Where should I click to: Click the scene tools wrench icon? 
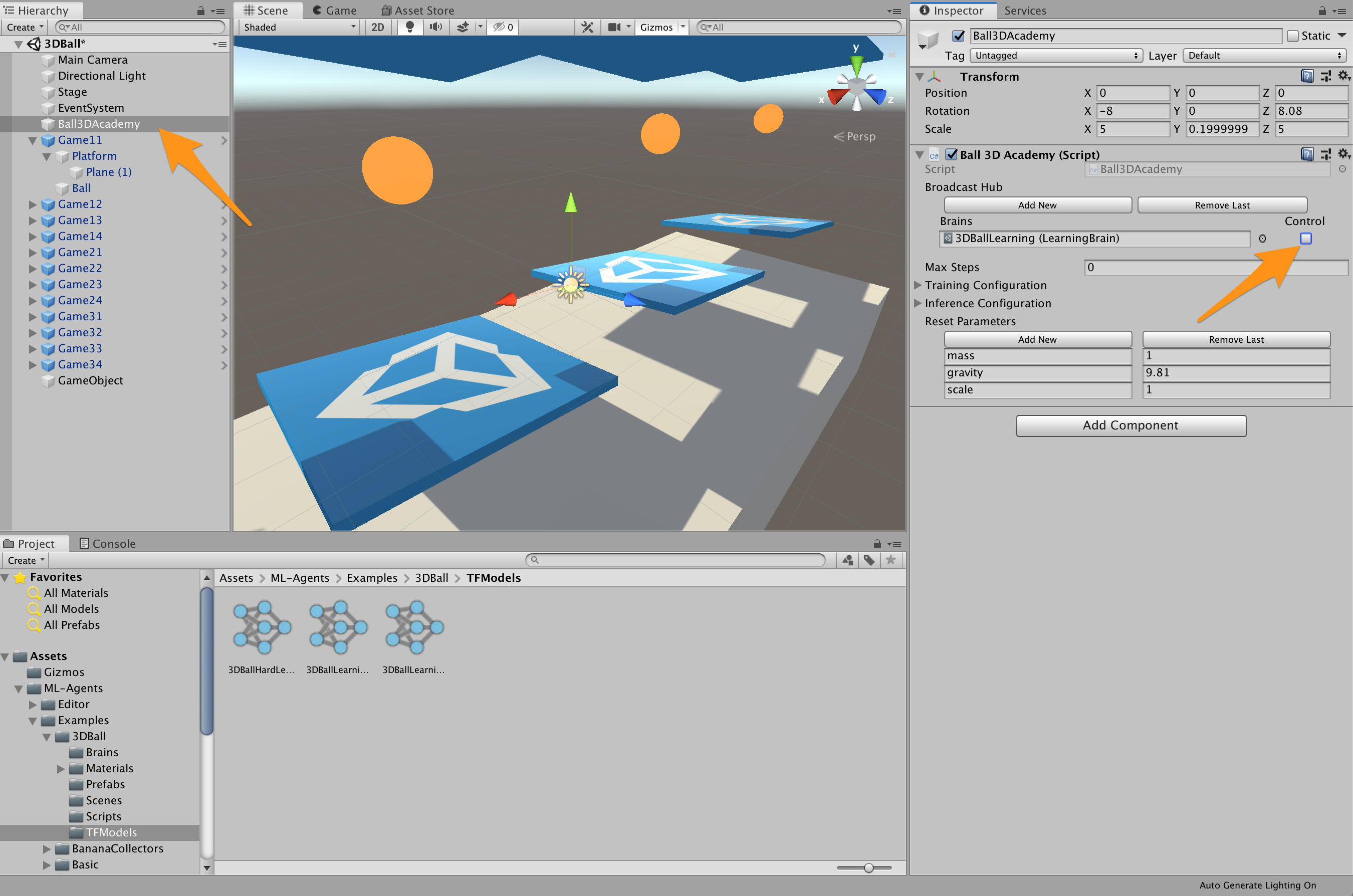587,27
